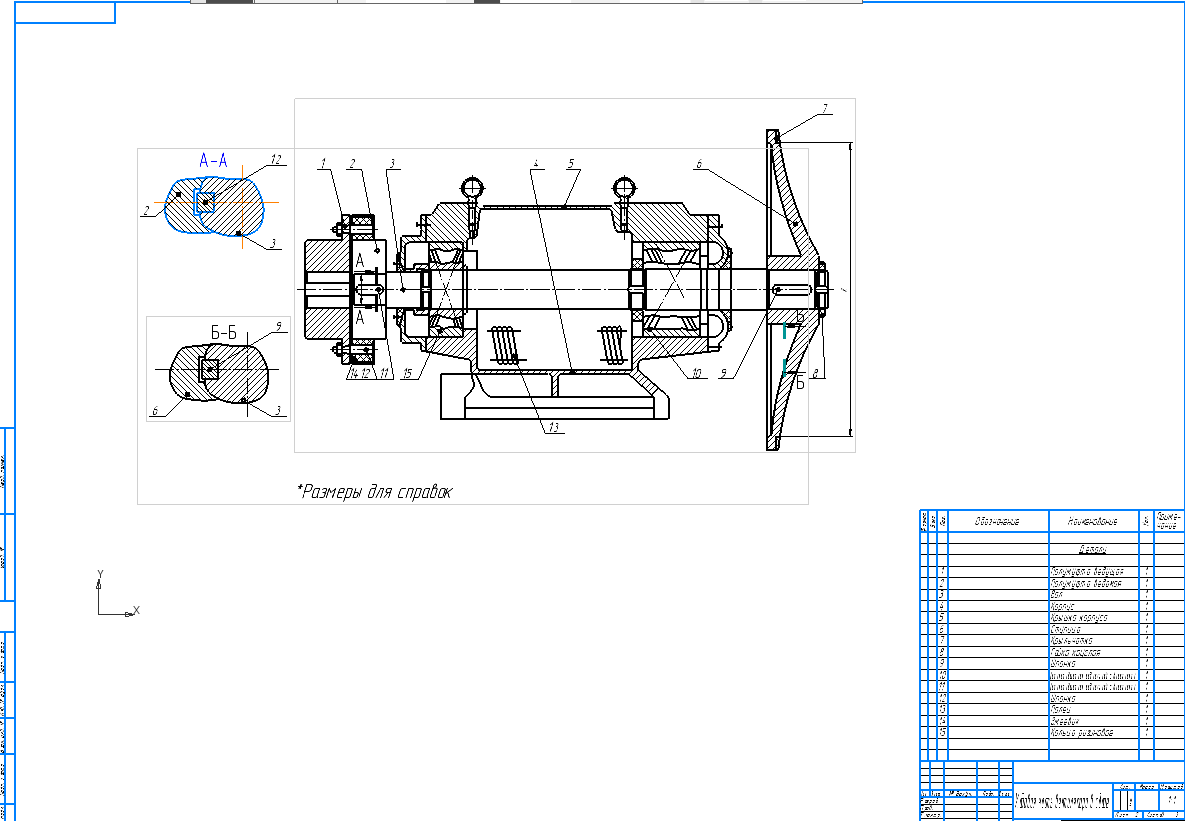Select callout 12 in the А-А section
1185x821 pixels.
[x=276, y=160]
